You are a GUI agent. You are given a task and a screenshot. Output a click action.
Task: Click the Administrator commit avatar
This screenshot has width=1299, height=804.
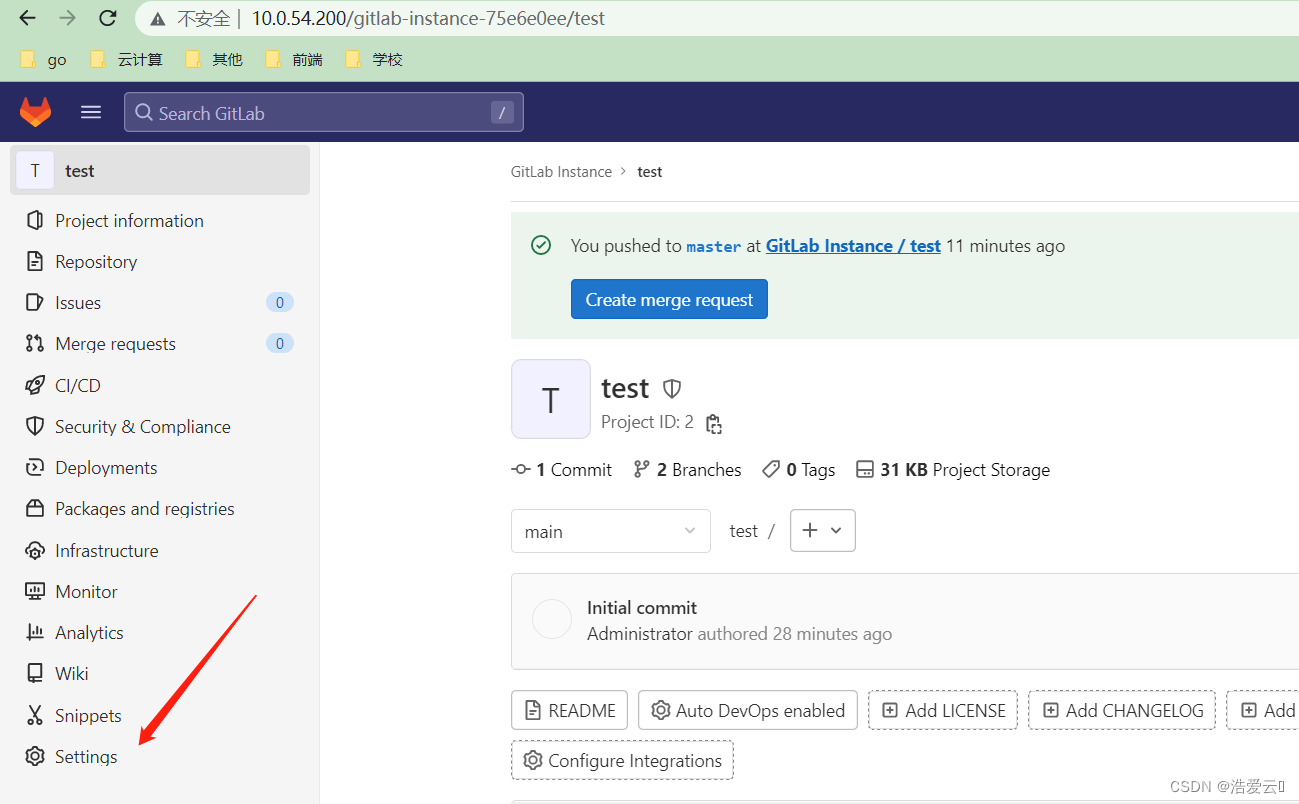tap(551, 620)
